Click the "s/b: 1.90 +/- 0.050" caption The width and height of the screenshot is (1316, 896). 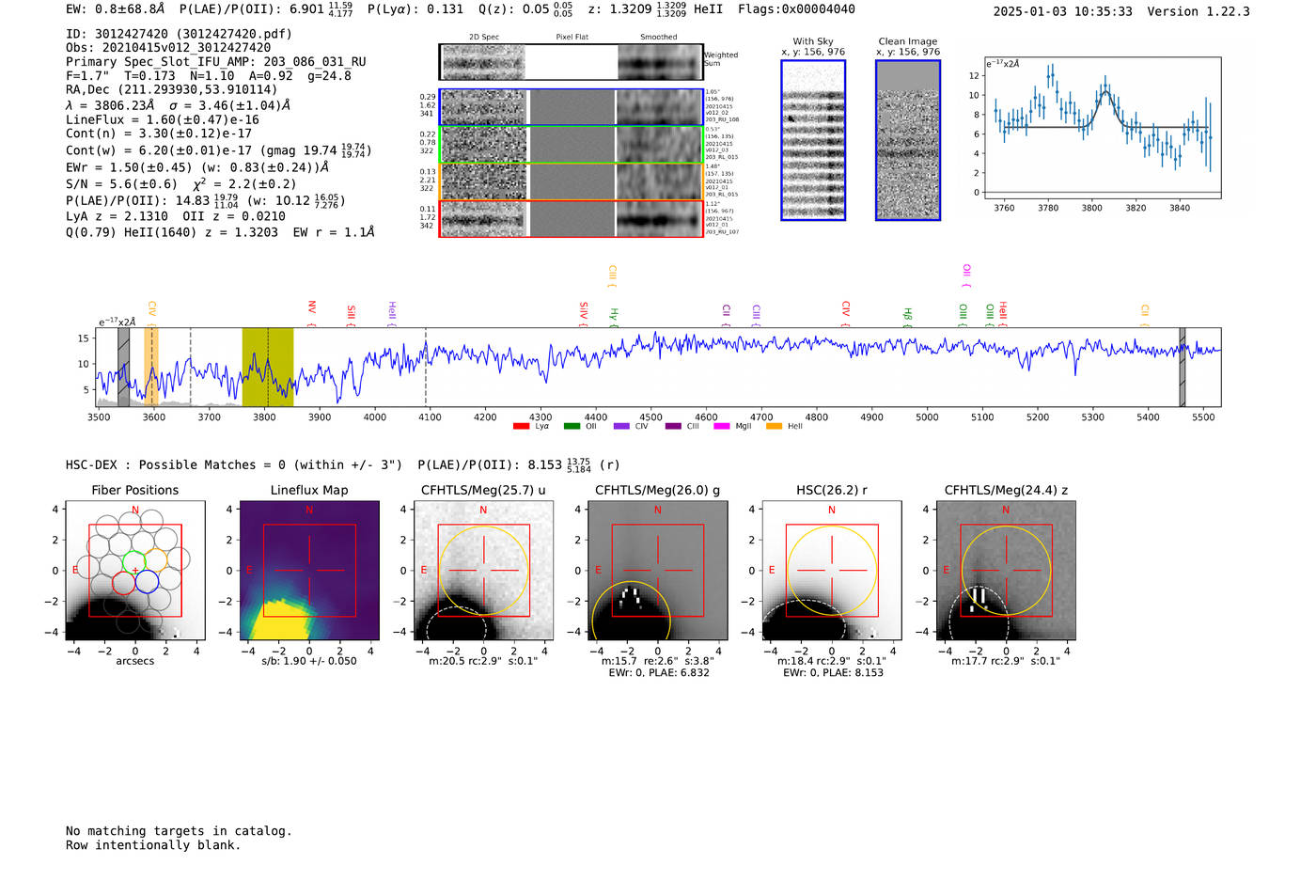309,661
